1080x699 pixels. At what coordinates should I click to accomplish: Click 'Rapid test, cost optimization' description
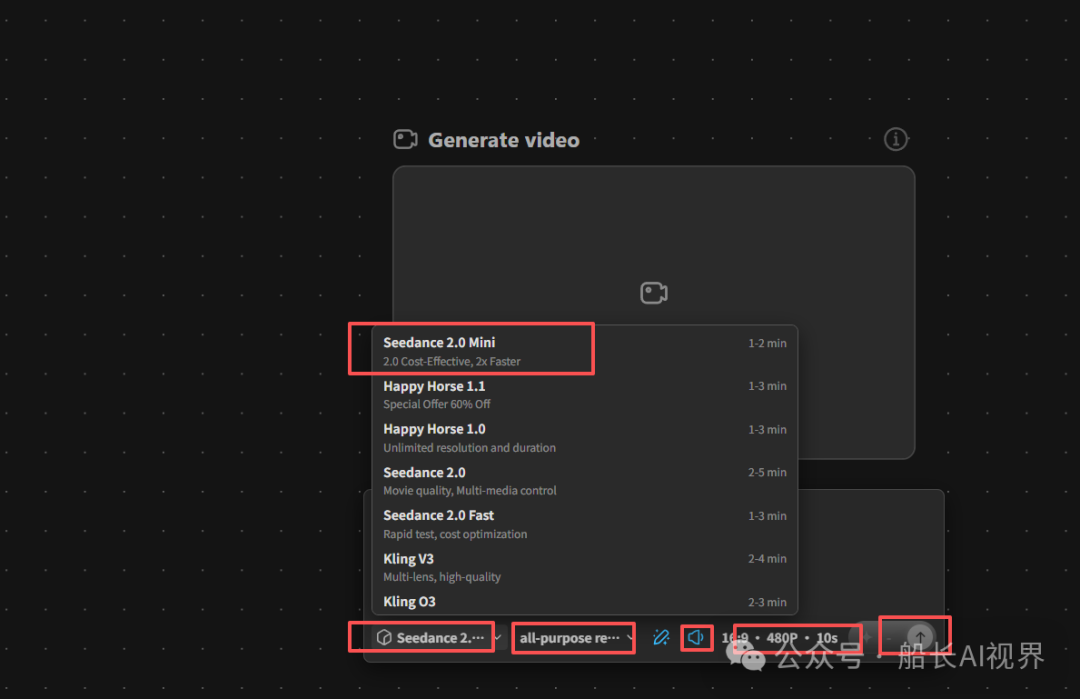coord(455,534)
